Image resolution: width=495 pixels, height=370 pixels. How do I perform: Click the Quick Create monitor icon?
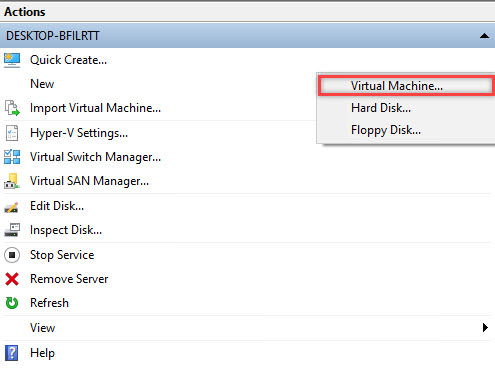click(12, 60)
